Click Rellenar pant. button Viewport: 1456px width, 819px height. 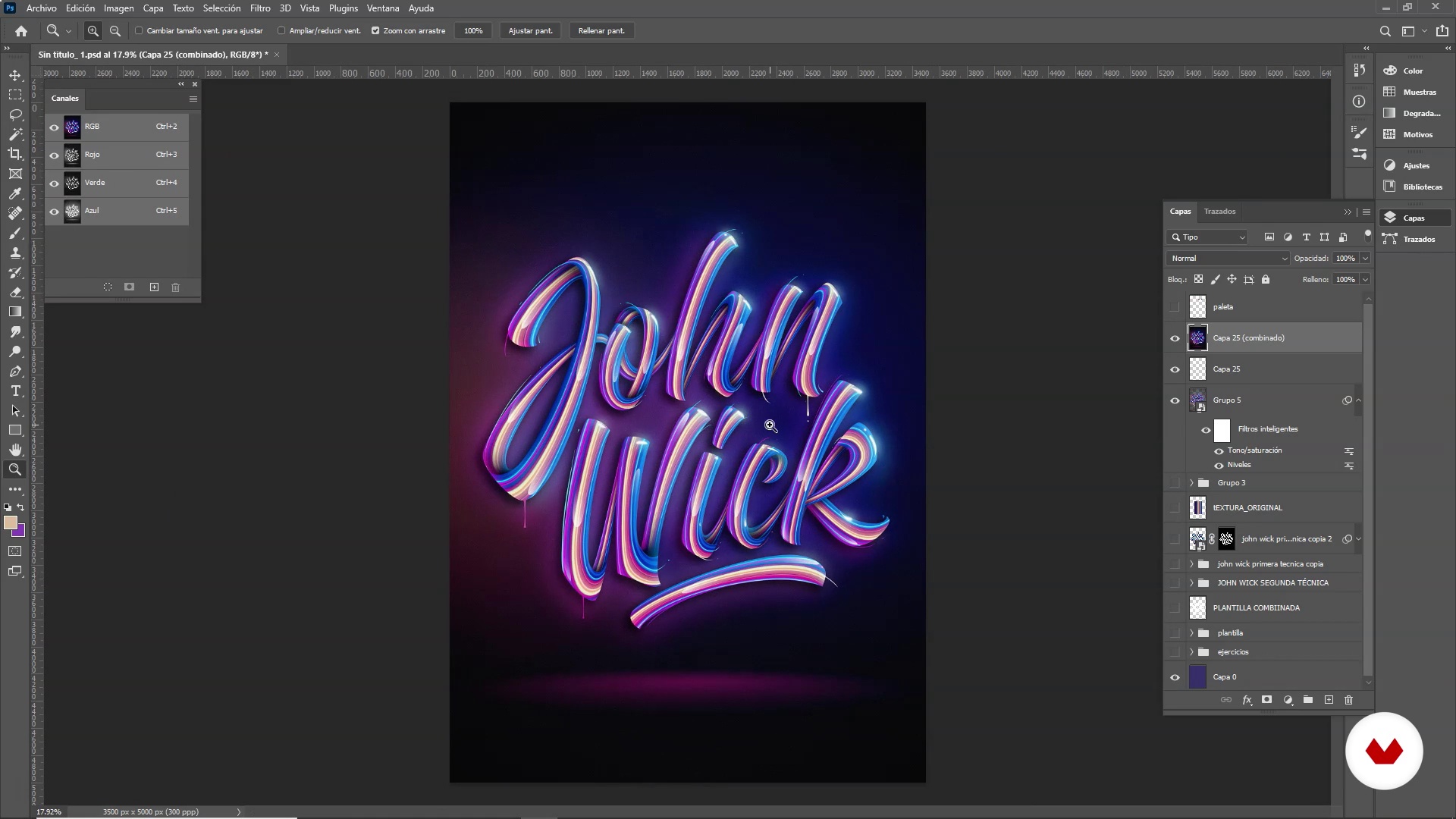601,31
